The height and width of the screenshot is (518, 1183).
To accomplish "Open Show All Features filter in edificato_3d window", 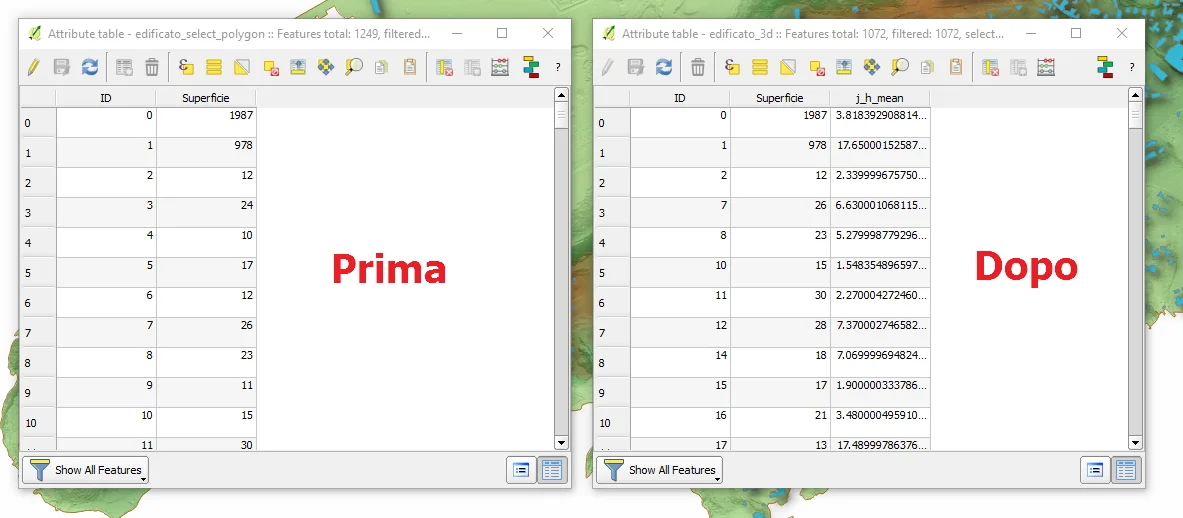I will 659,470.
